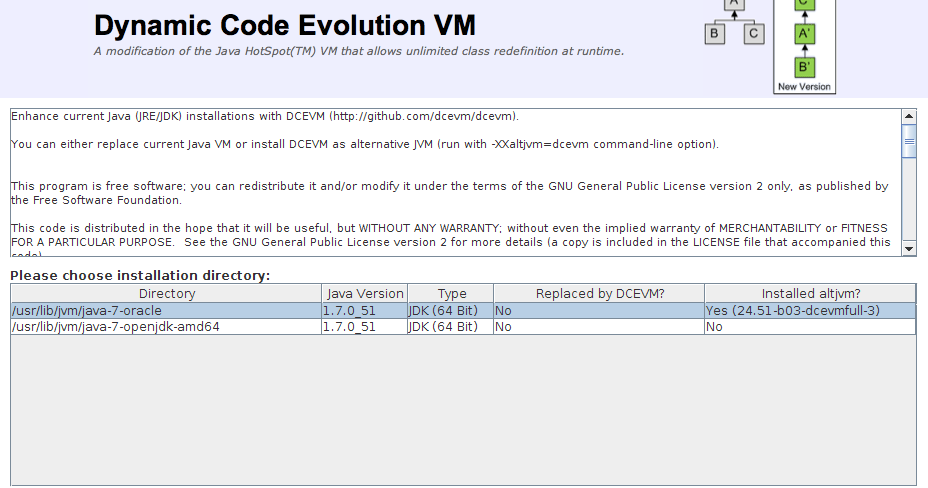The width and height of the screenshot is (928, 488).
Task: Sort table by Directory column header
Action: click(166, 293)
